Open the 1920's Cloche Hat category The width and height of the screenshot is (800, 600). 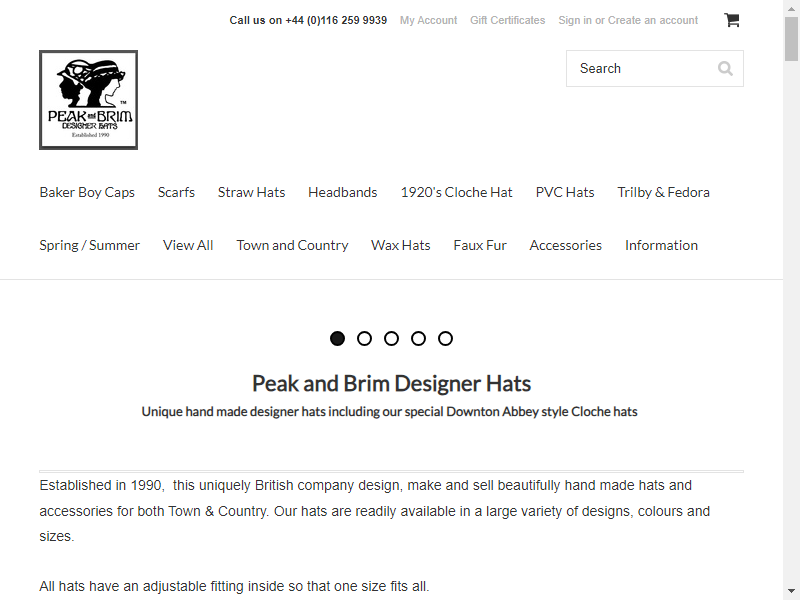[457, 192]
